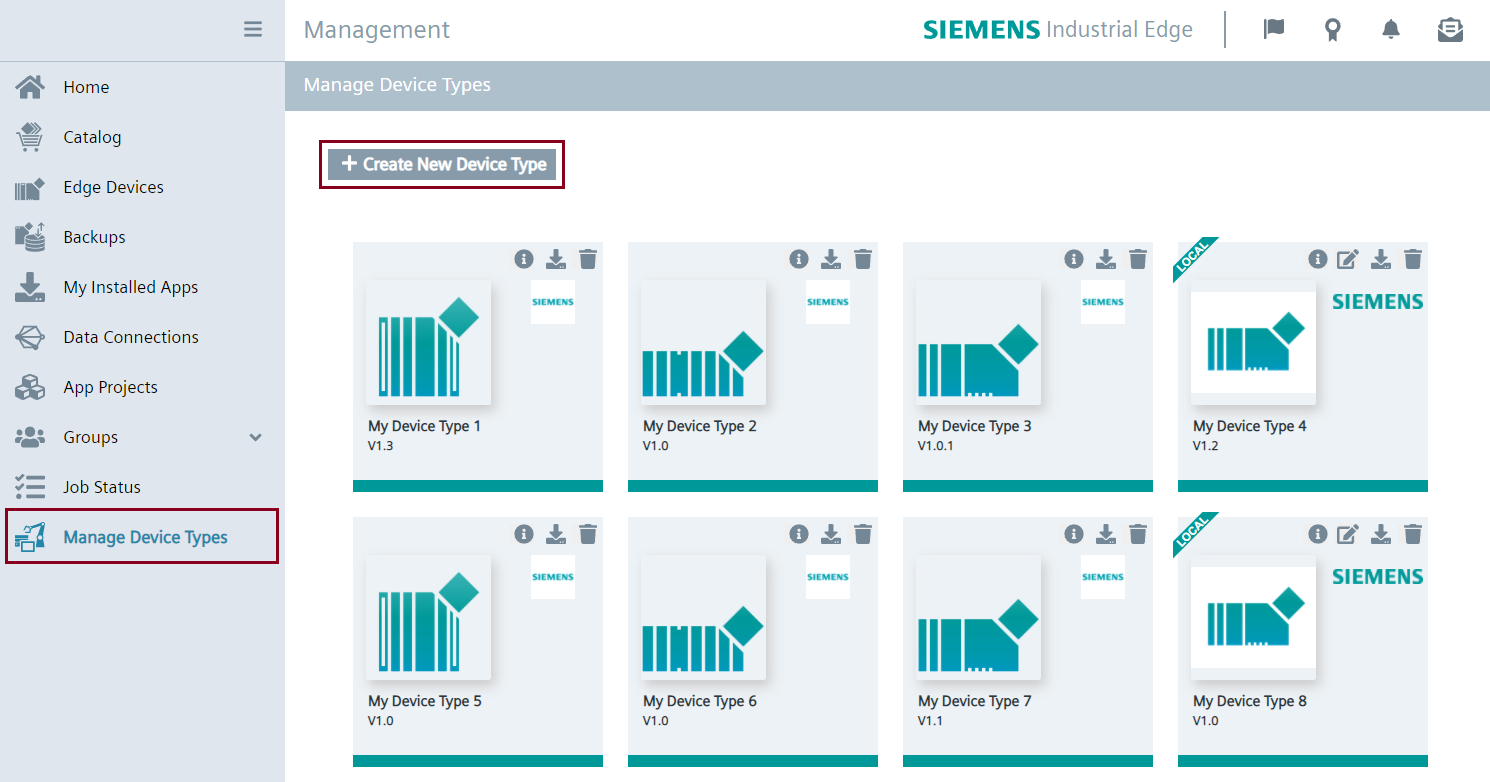Click version 'V1.1' under My Device Type 7
1490x782 pixels.
click(x=931, y=721)
